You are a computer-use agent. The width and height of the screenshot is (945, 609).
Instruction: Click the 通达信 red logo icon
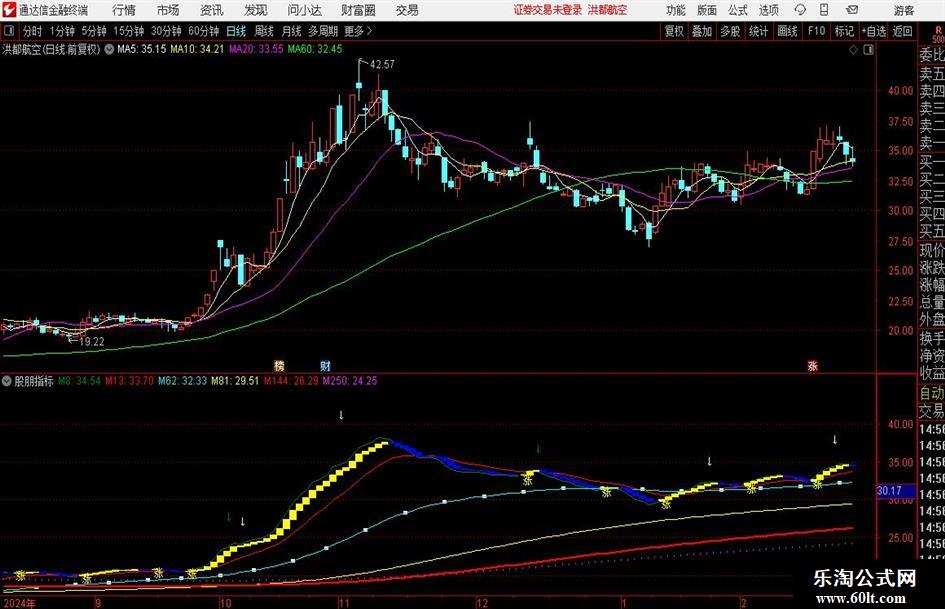(9, 10)
